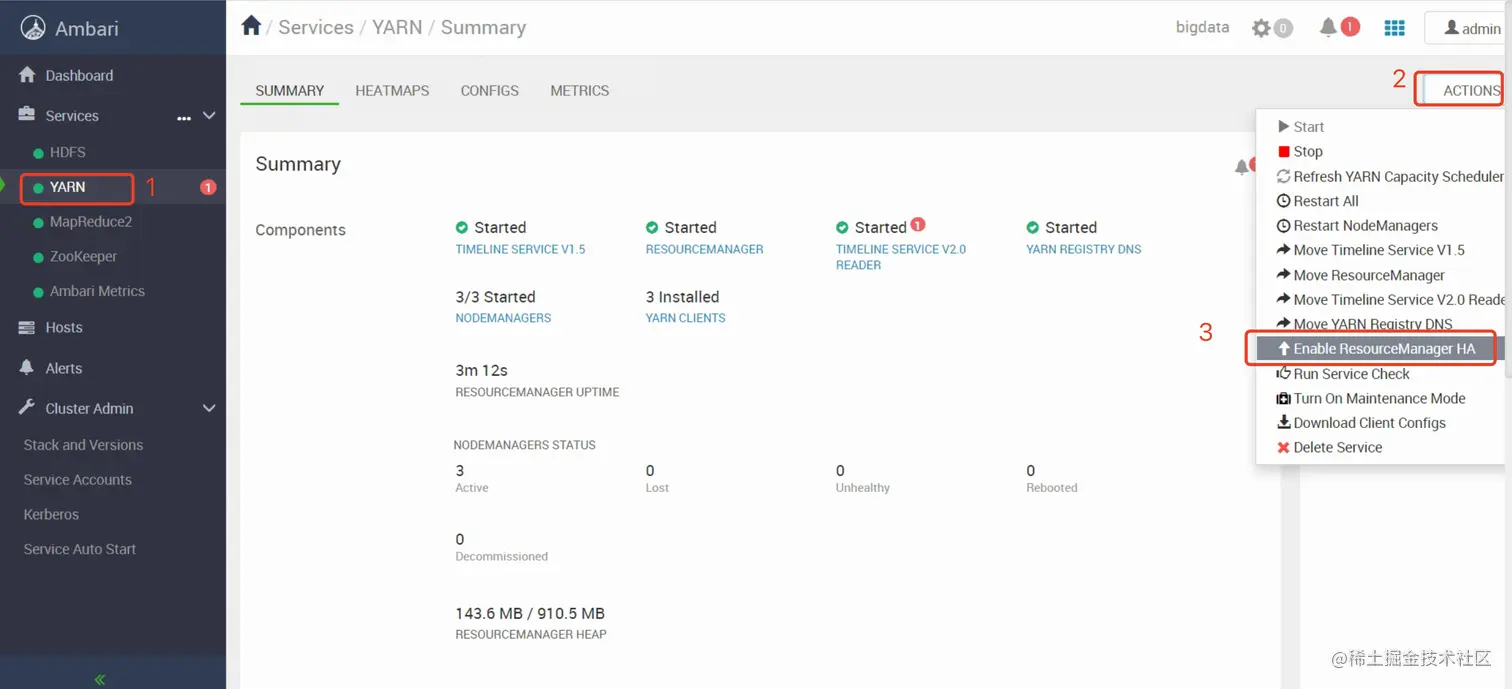The image size is (1512, 689).
Task: Click the Services more-options dots
Action: coord(184,118)
